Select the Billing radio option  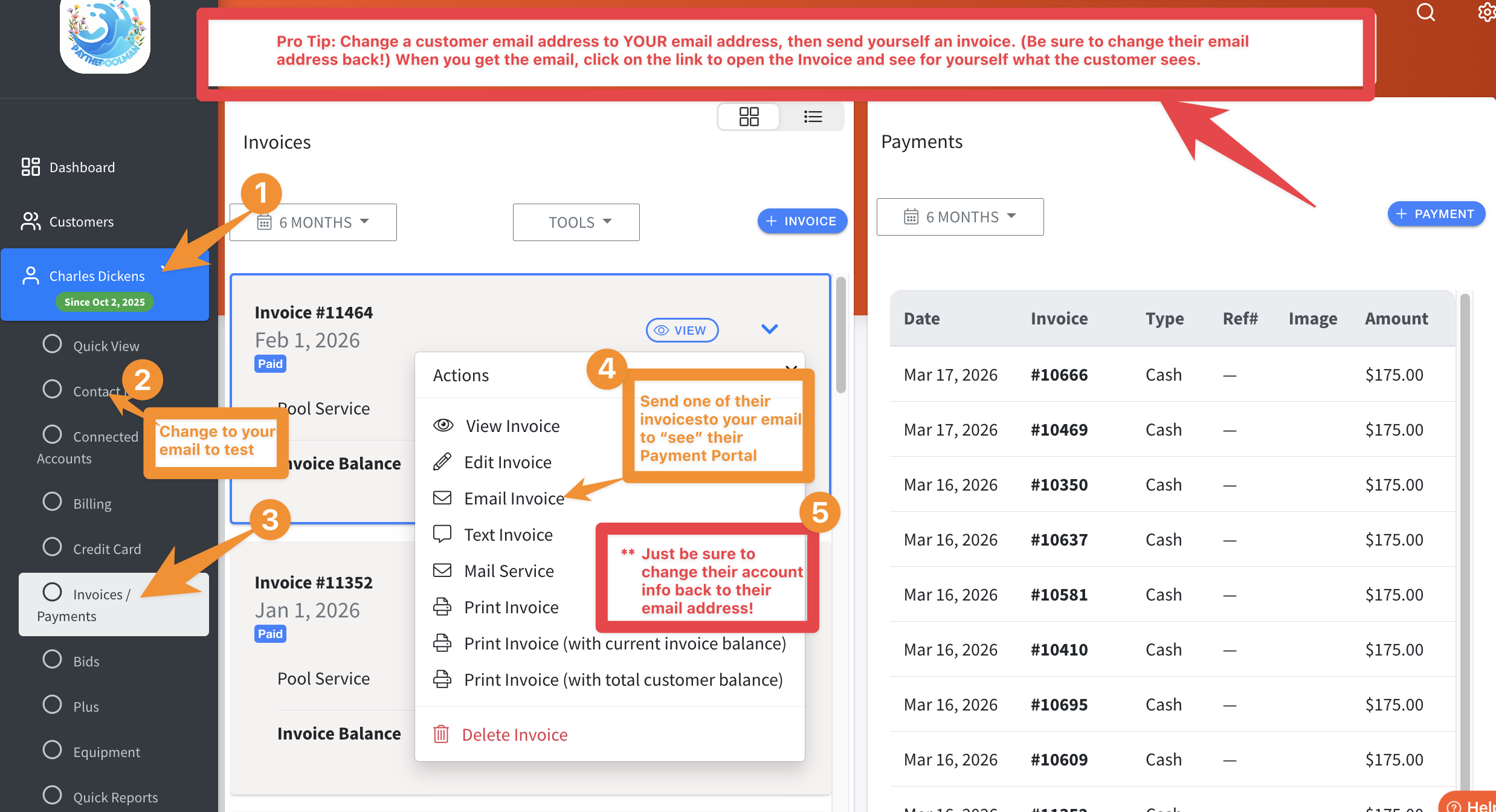tap(53, 502)
